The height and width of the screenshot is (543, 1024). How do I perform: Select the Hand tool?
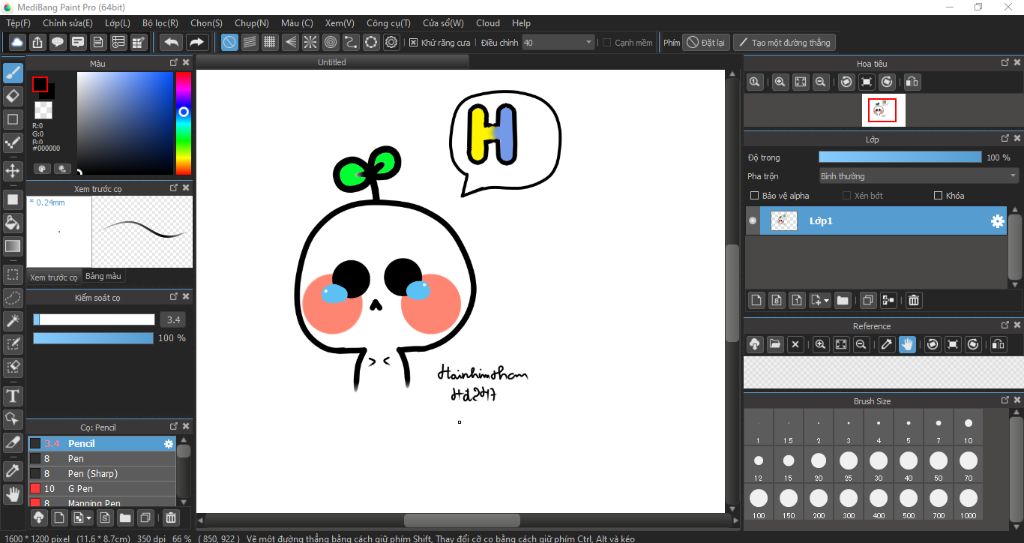click(12, 495)
